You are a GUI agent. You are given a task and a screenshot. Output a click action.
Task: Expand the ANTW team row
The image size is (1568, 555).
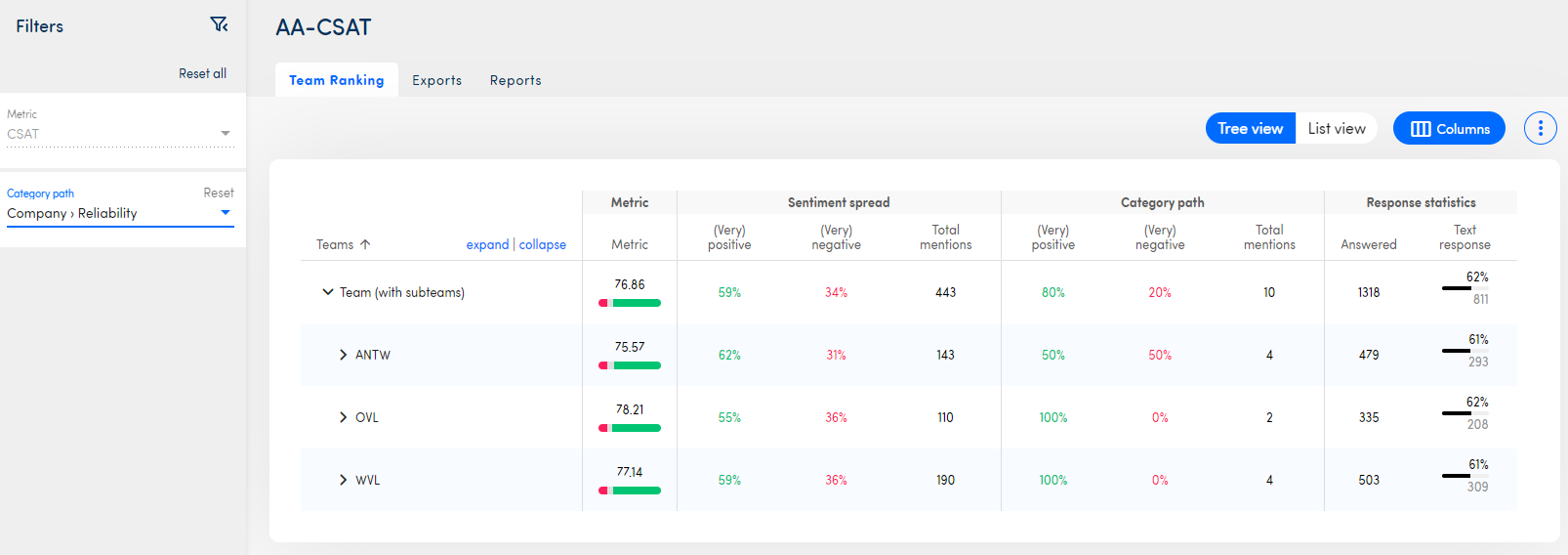coord(343,355)
